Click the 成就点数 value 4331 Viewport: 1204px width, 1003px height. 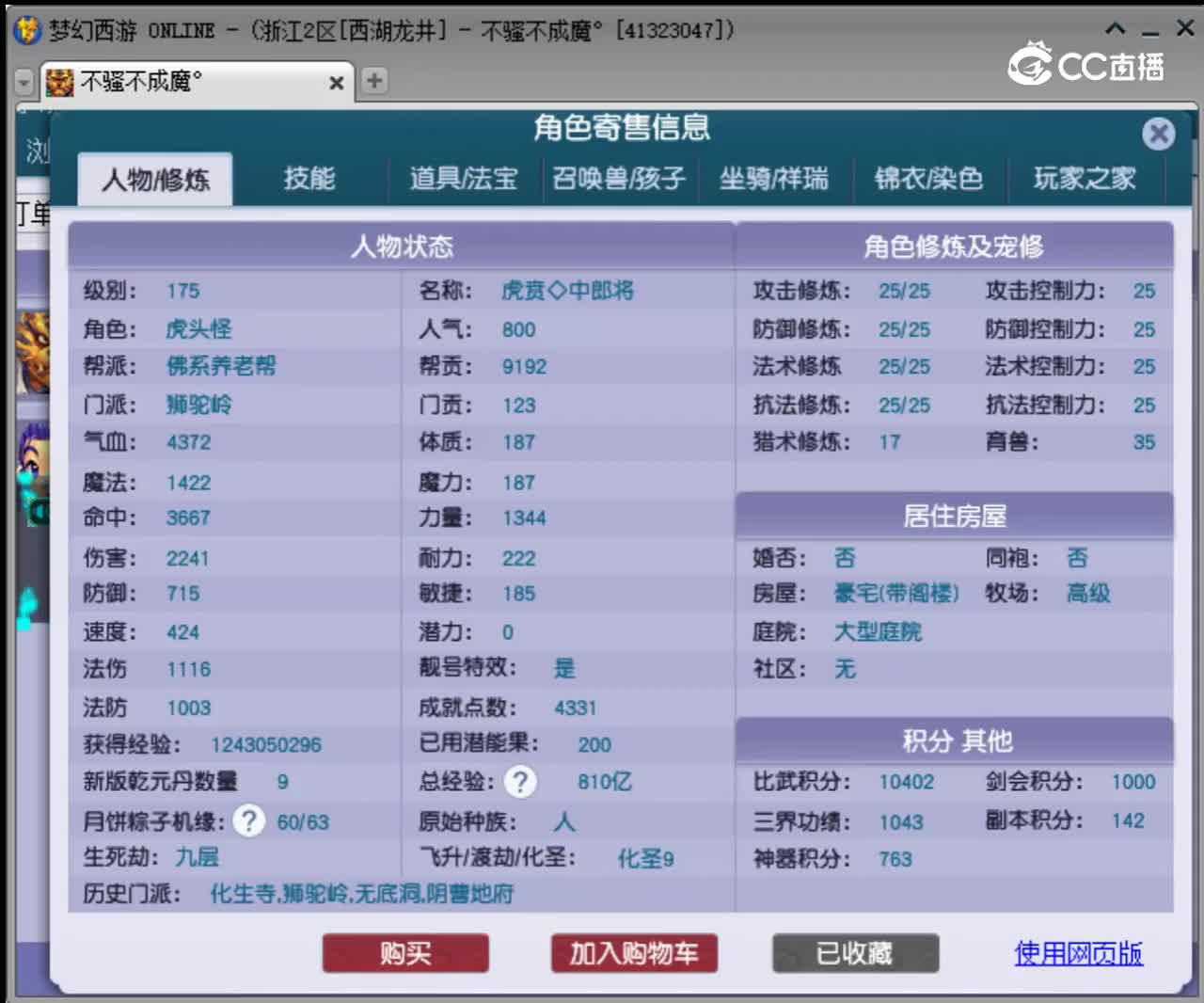576,708
